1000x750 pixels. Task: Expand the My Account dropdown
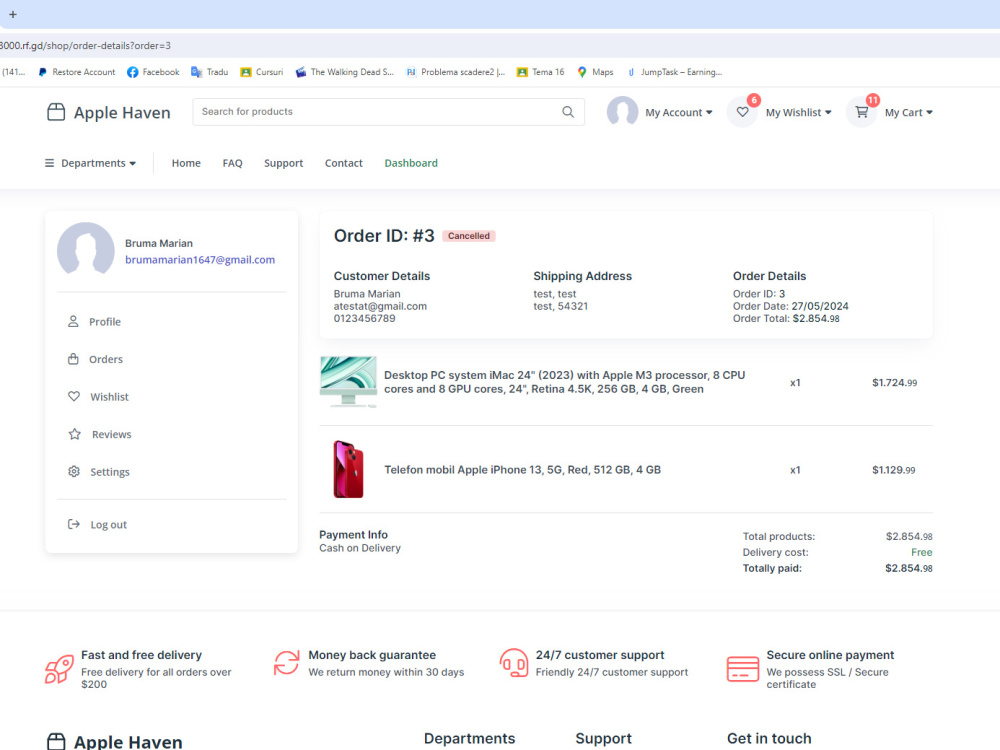(x=680, y=112)
